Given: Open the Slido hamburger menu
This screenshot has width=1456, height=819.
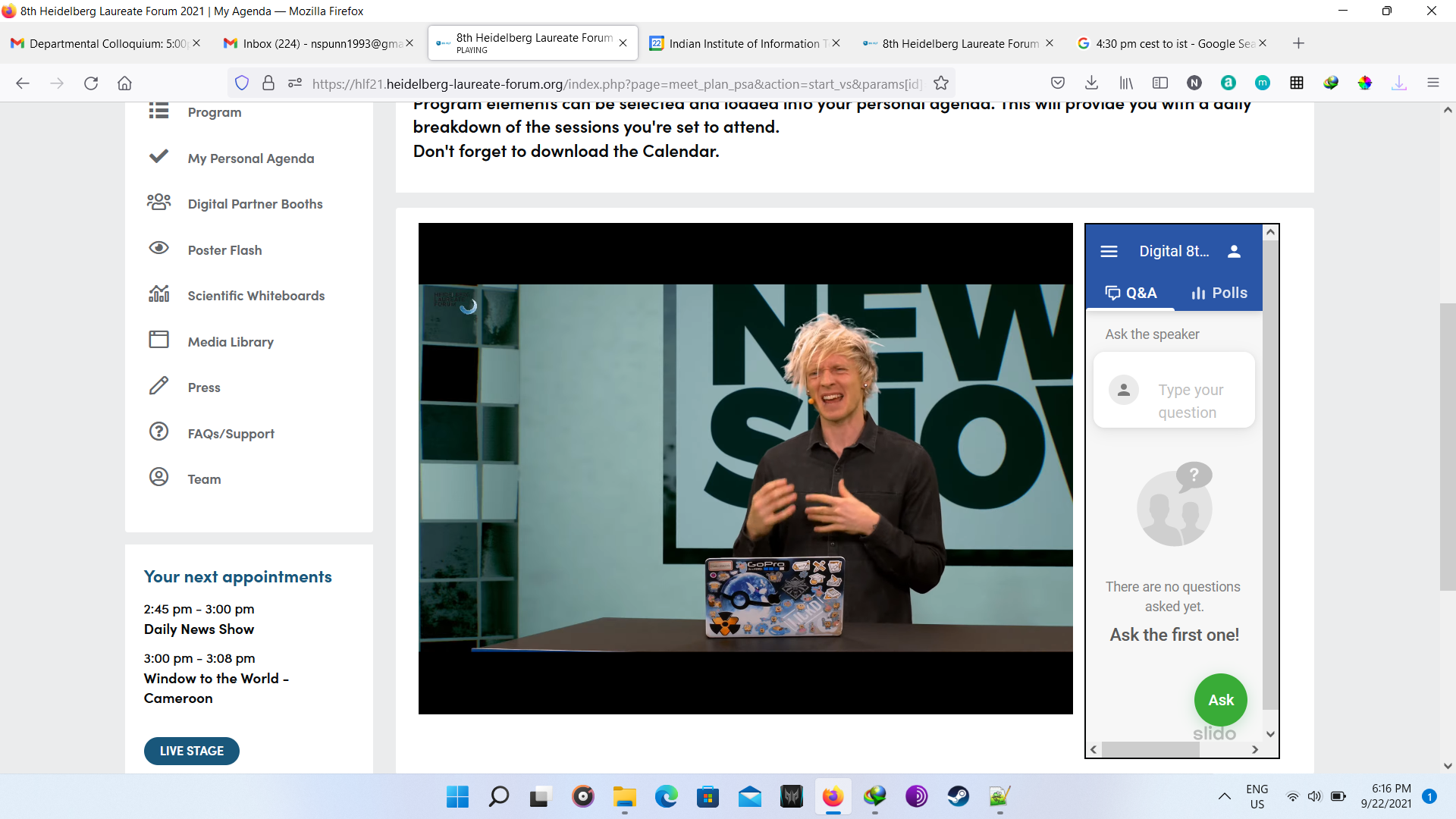Looking at the screenshot, I should tap(1109, 251).
